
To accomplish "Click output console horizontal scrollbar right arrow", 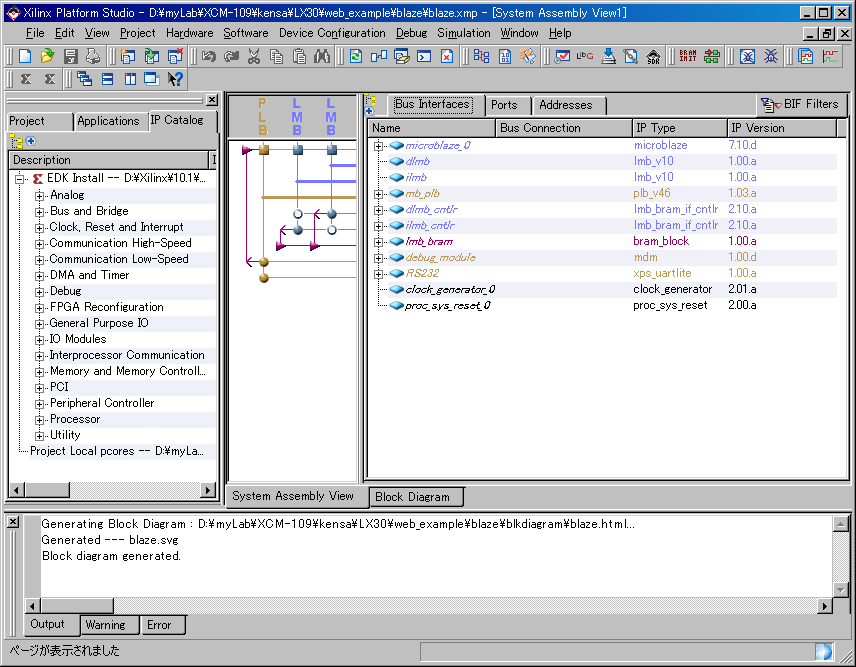I will pos(825,606).
